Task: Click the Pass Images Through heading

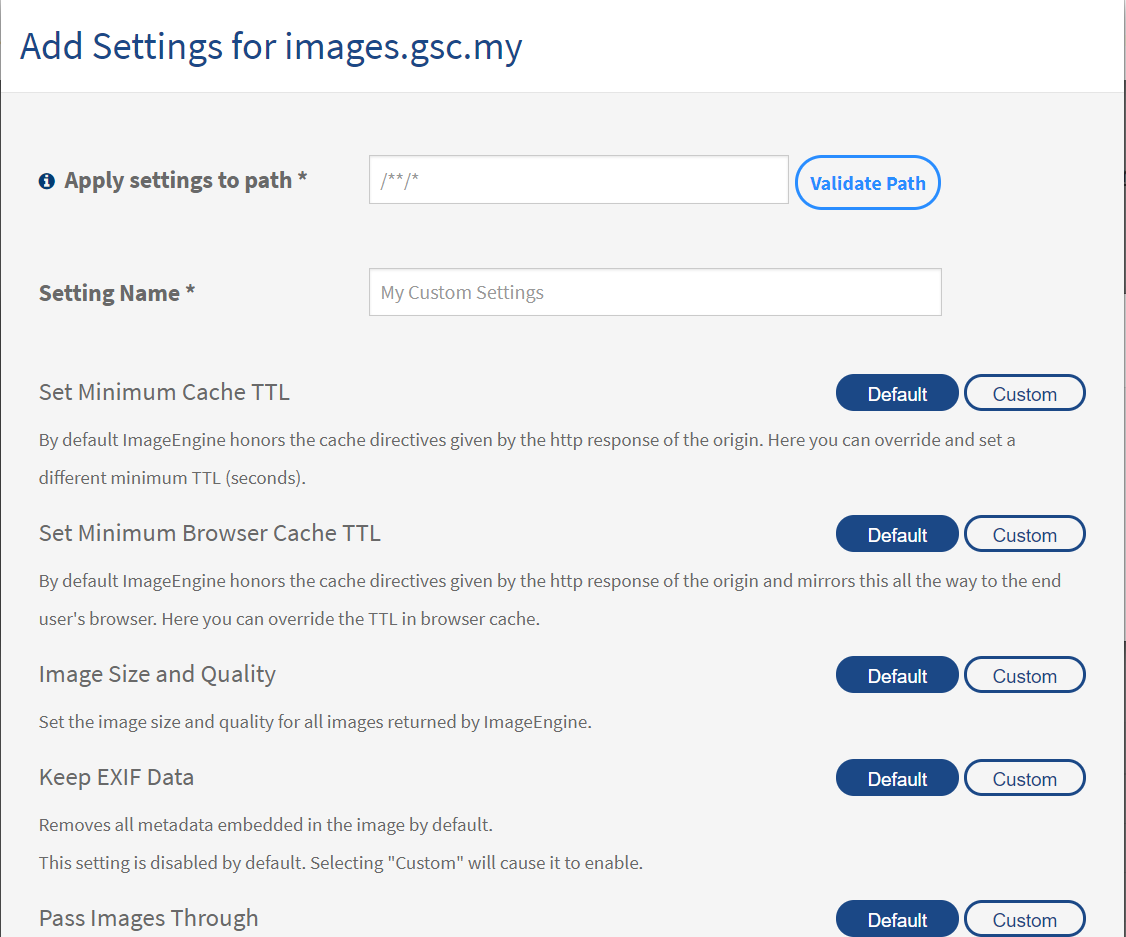Action: coord(149,918)
